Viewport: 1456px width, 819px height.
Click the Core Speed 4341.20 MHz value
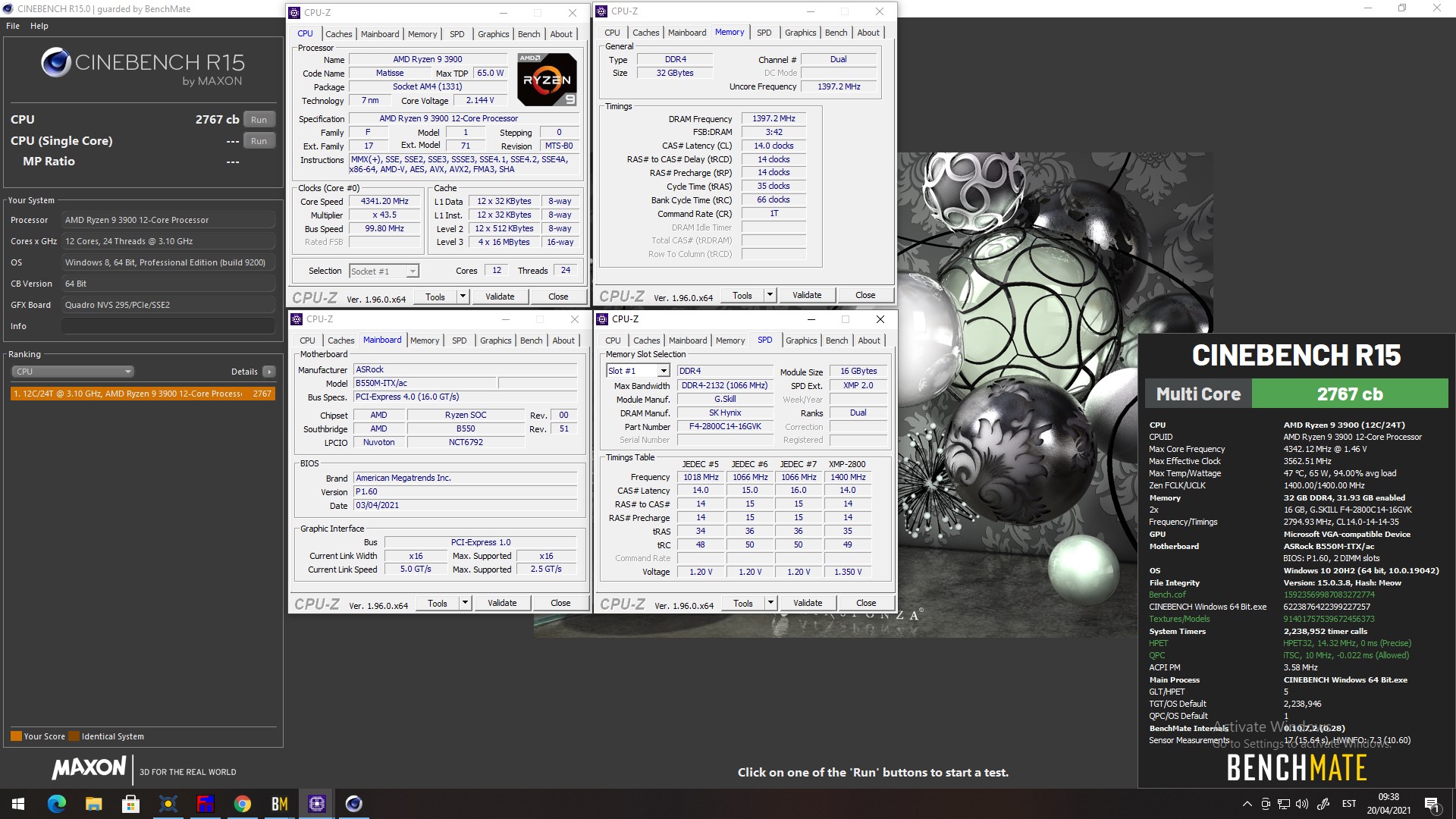[x=384, y=202]
